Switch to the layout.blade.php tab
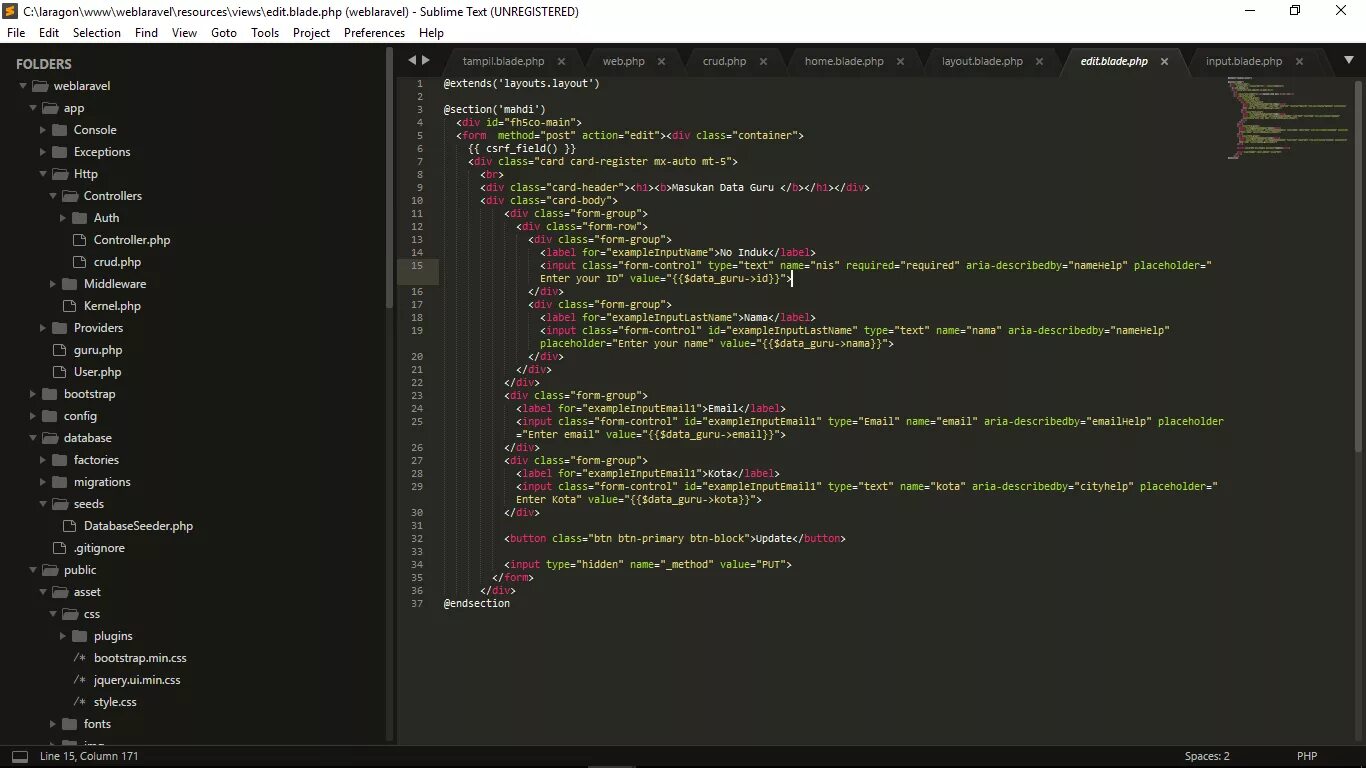This screenshot has height=768, width=1366. pos(982,61)
